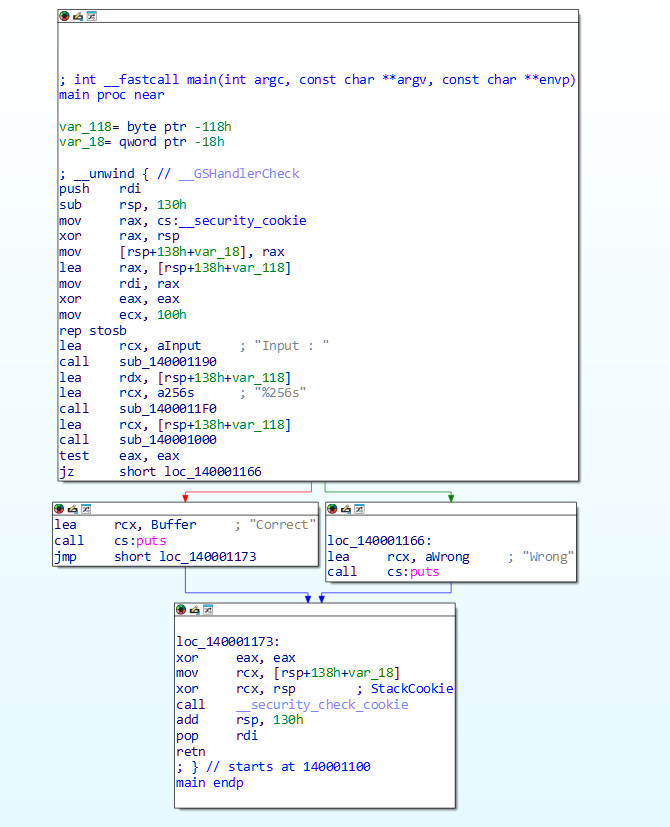Click the "Wrong" string comment
The width and height of the screenshot is (670, 827).
548,557
